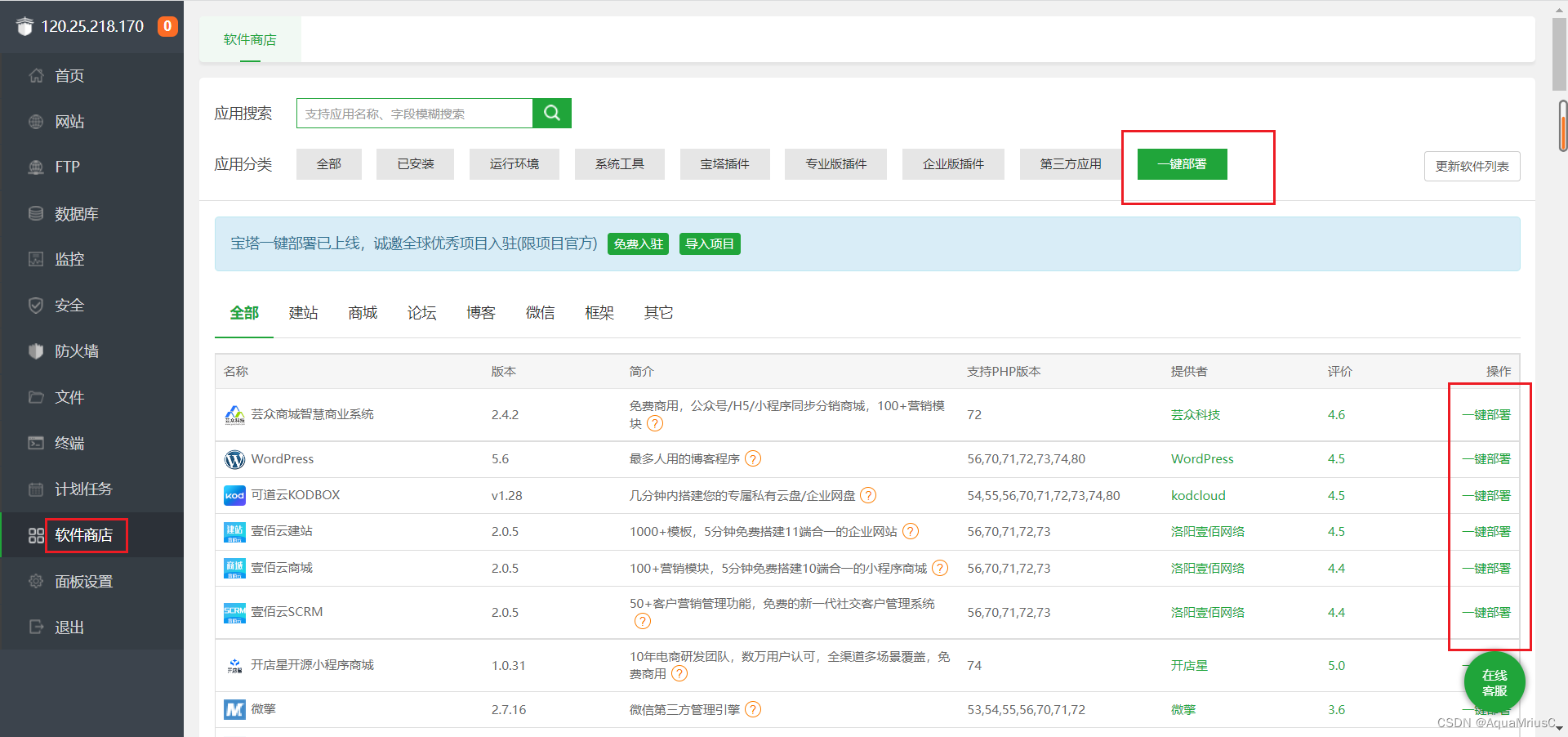Viewport: 1568px width, 737px height.
Task: Click the 全部 app category button
Action: pos(328,164)
